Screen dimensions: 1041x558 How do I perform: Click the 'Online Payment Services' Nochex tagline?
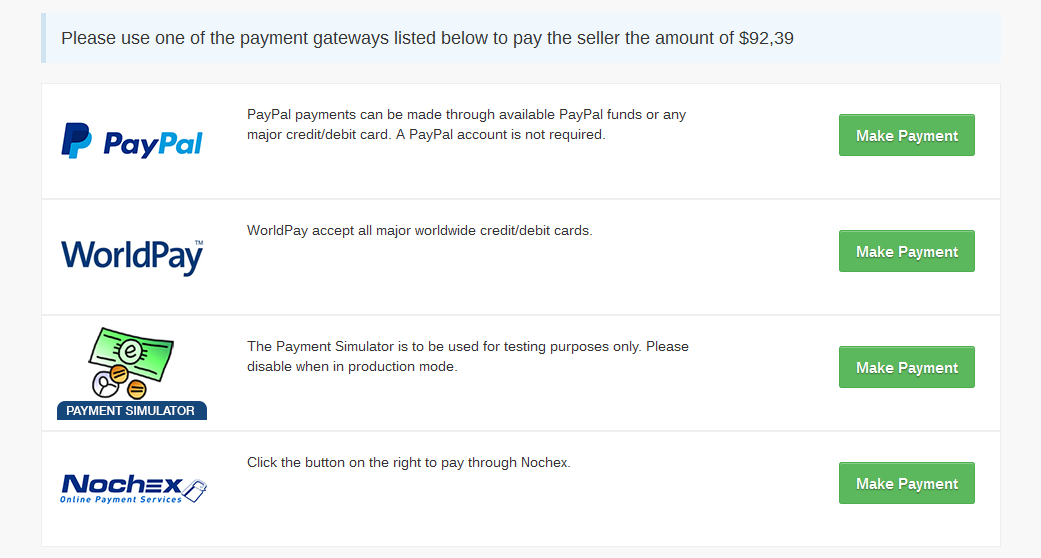pyautogui.click(x=121, y=499)
